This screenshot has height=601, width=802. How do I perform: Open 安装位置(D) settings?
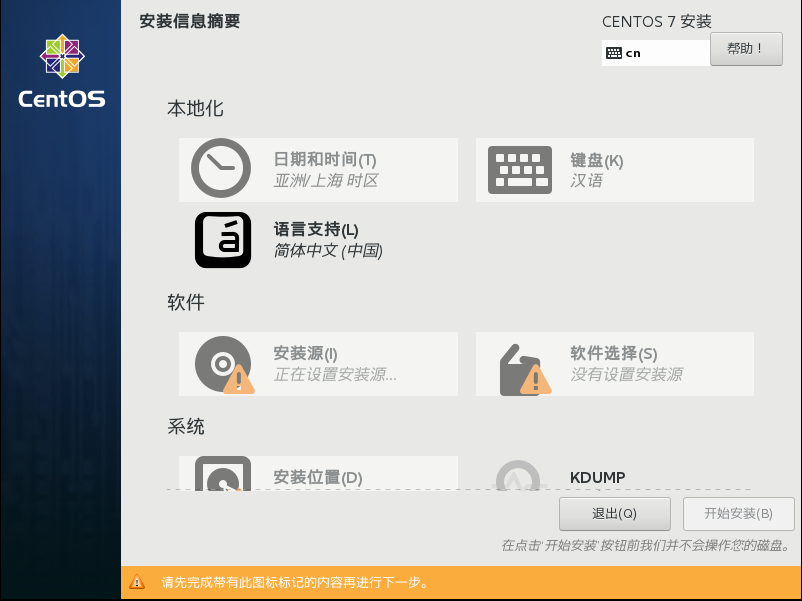point(318,473)
